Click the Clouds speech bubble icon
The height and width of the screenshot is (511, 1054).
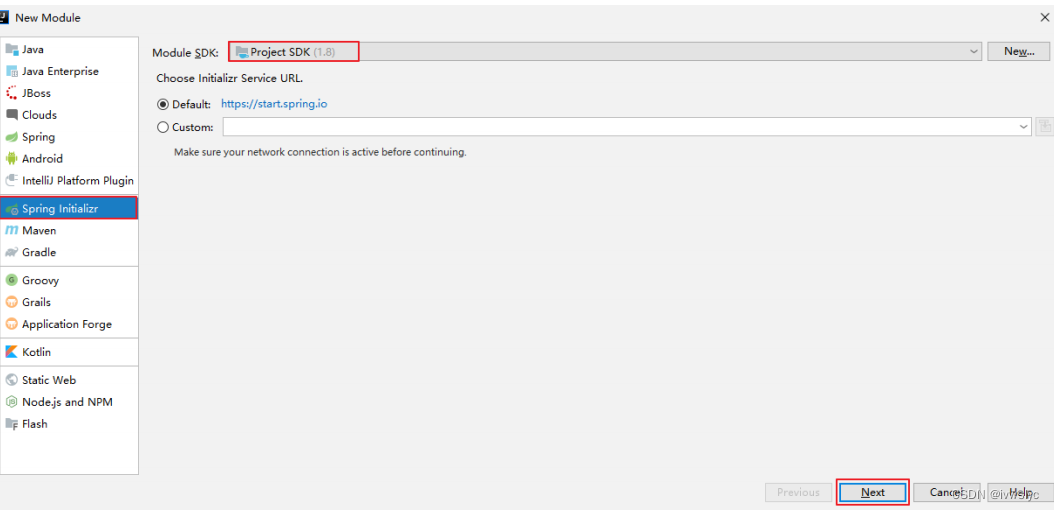coord(11,115)
